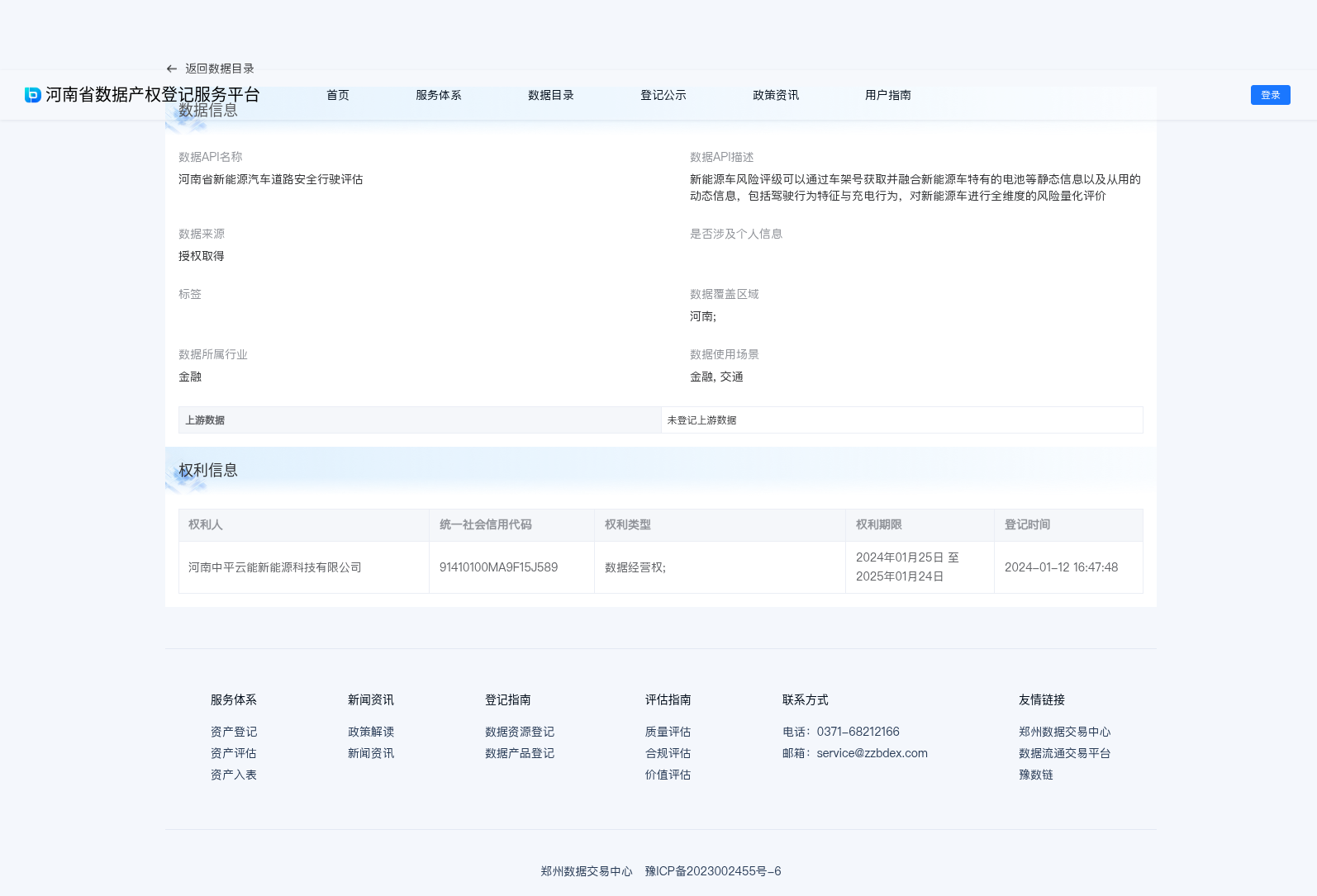Click the 河南省数据产权登记服务平台 title
Image resolution: width=1317 pixels, height=896 pixels.
[x=153, y=95]
